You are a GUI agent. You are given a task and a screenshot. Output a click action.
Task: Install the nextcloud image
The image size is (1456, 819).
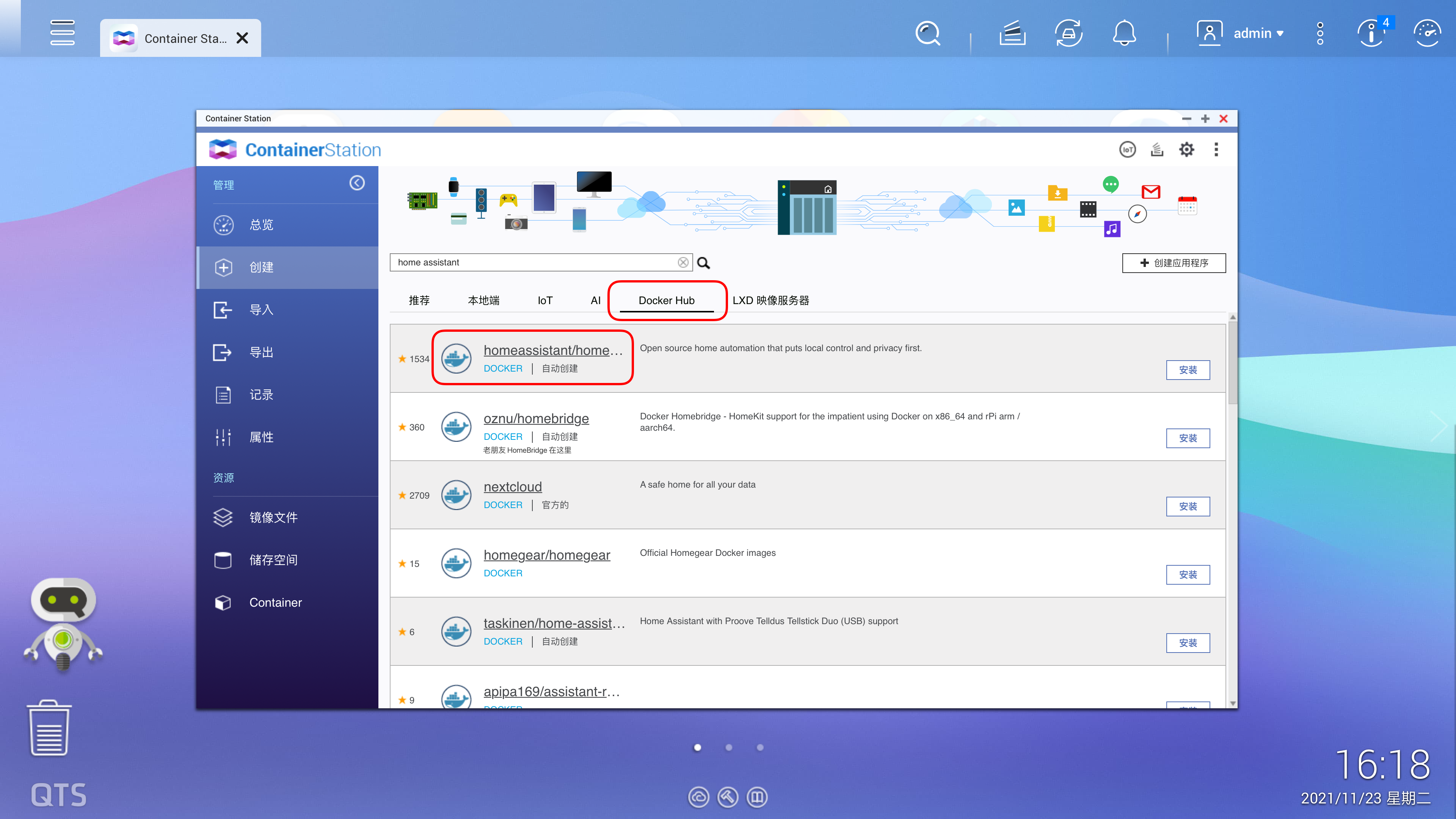point(1188,507)
